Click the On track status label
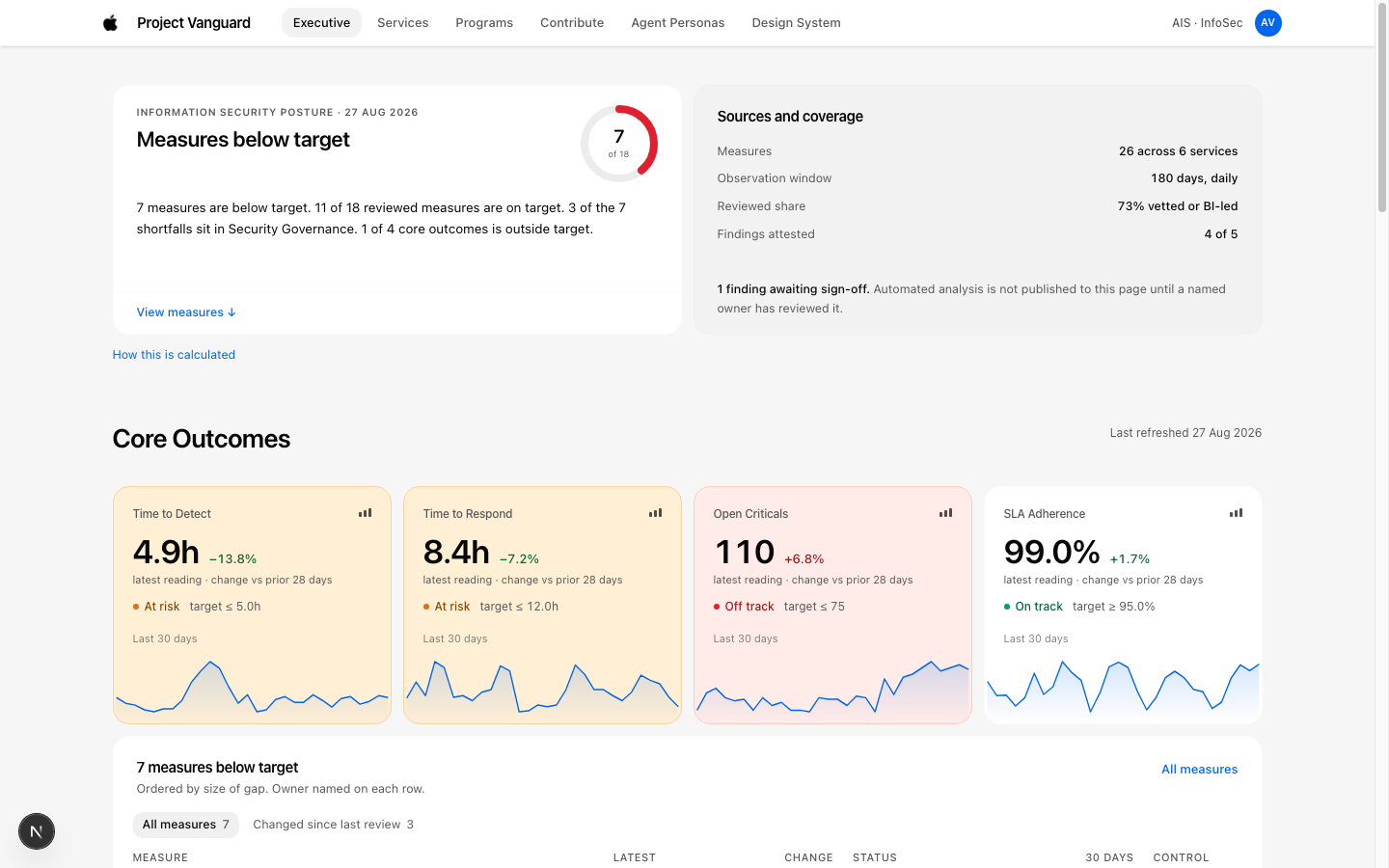 1039,607
